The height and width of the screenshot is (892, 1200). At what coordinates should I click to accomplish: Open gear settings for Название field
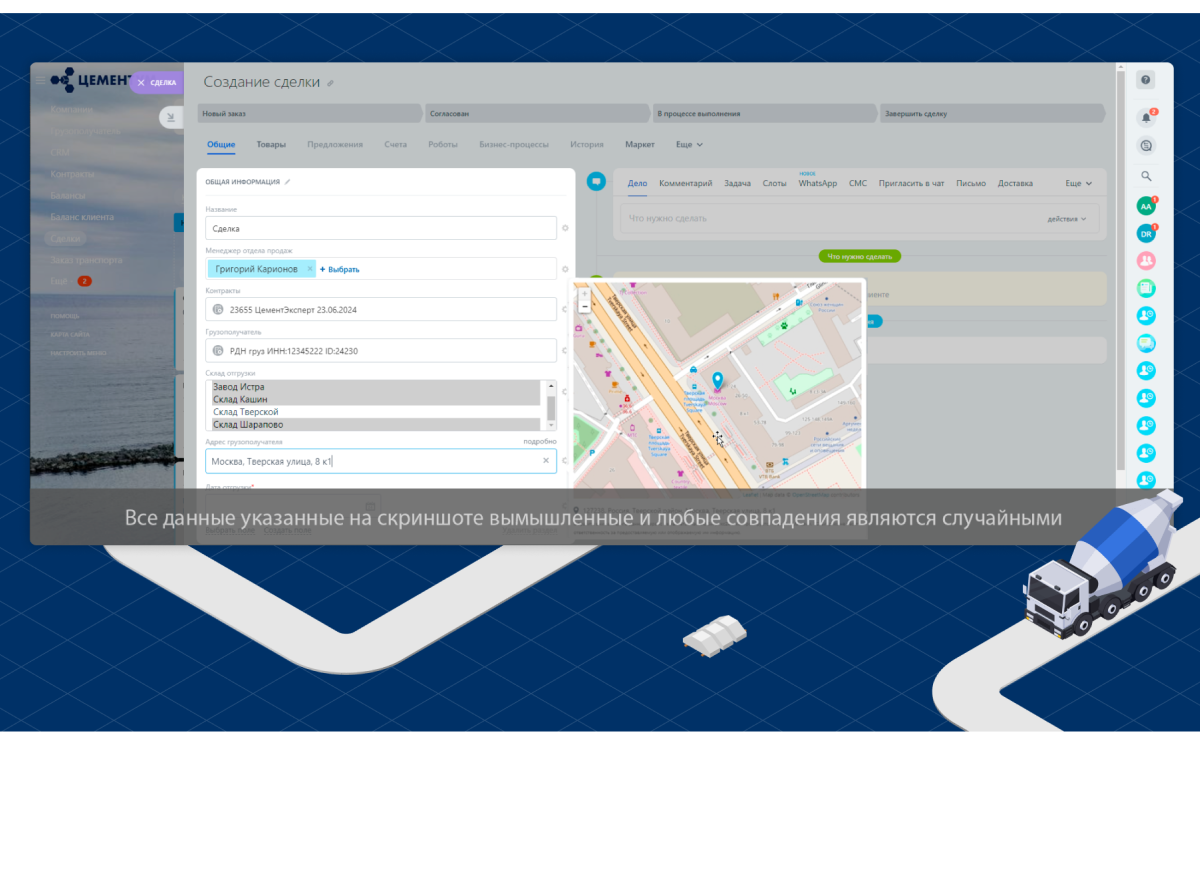click(565, 228)
